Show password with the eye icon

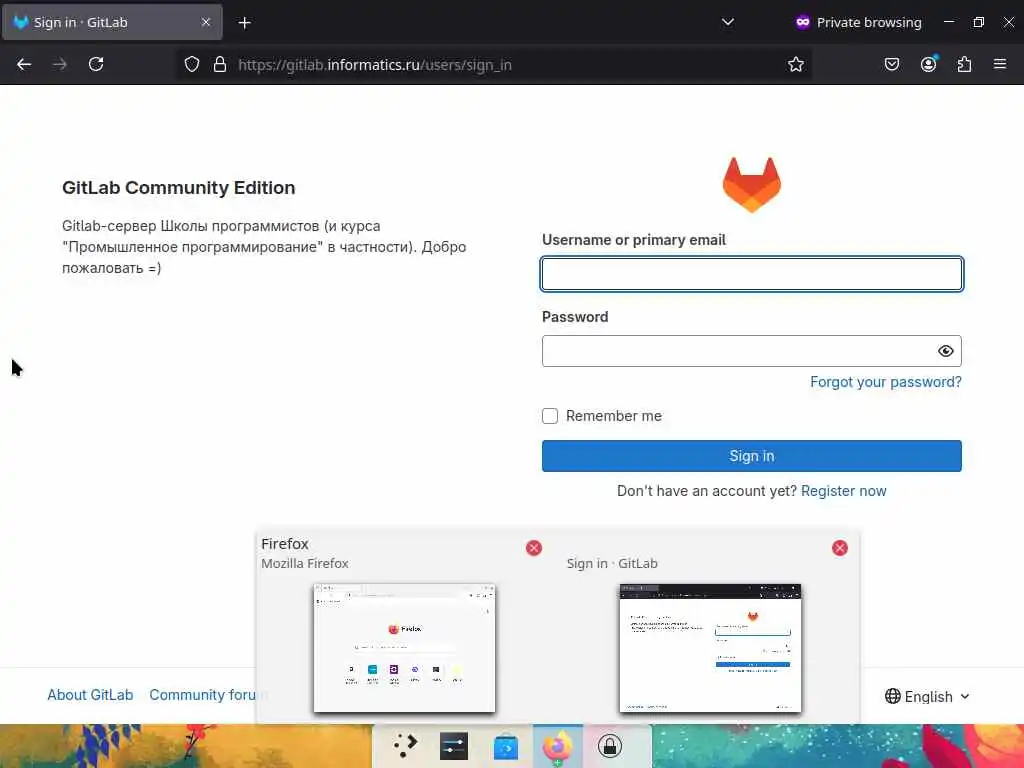click(x=945, y=351)
